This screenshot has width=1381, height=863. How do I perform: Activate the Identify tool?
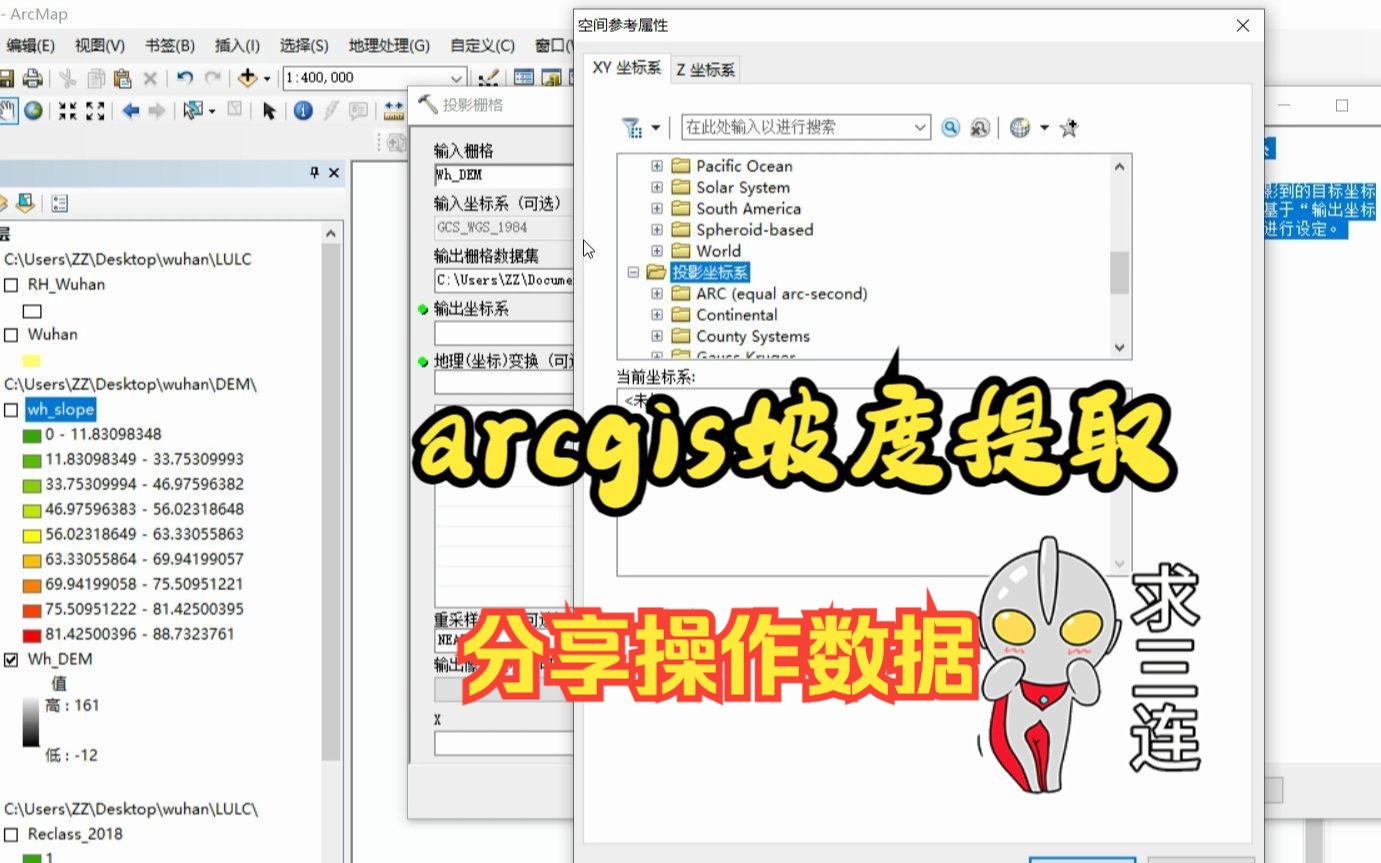pos(303,110)
